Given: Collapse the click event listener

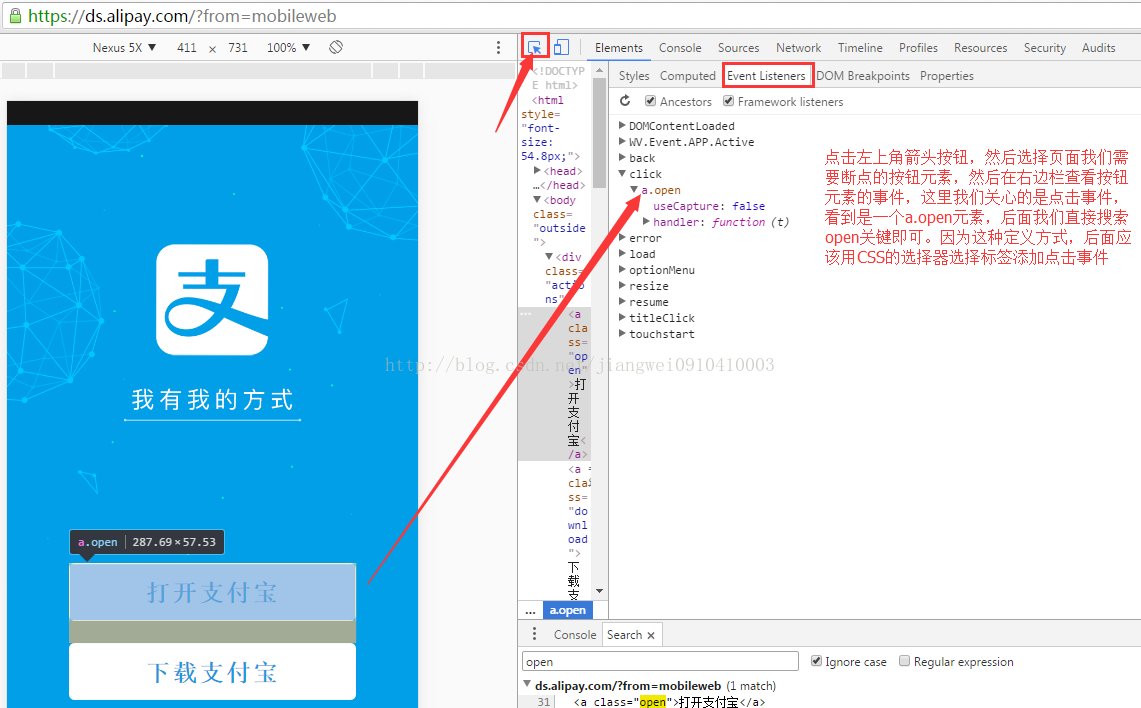Looking at the screenshot, I should pyautogui.click(x=622, y=173).
